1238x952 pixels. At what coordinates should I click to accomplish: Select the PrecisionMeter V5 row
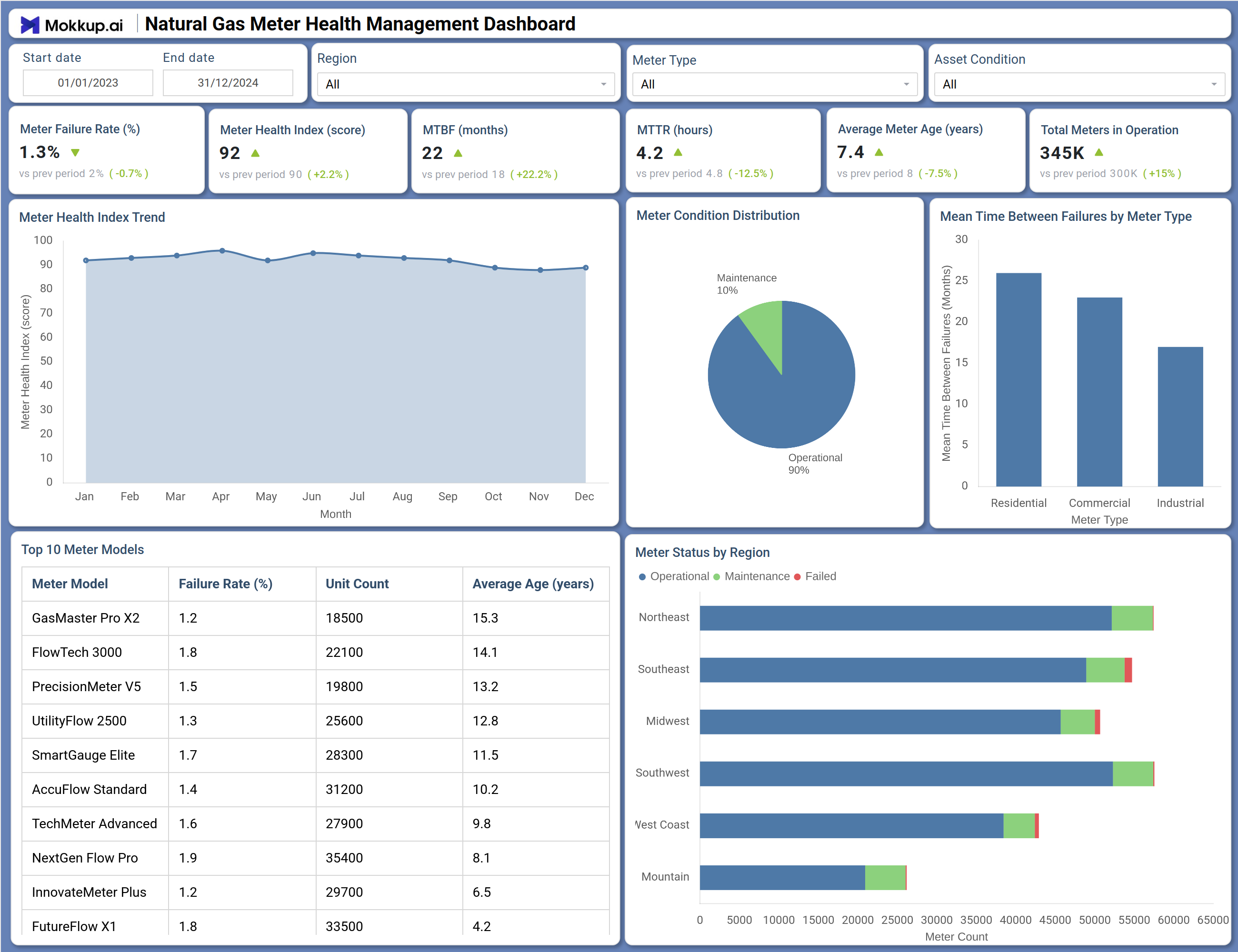pyautogui.click(x=316, y=687)
